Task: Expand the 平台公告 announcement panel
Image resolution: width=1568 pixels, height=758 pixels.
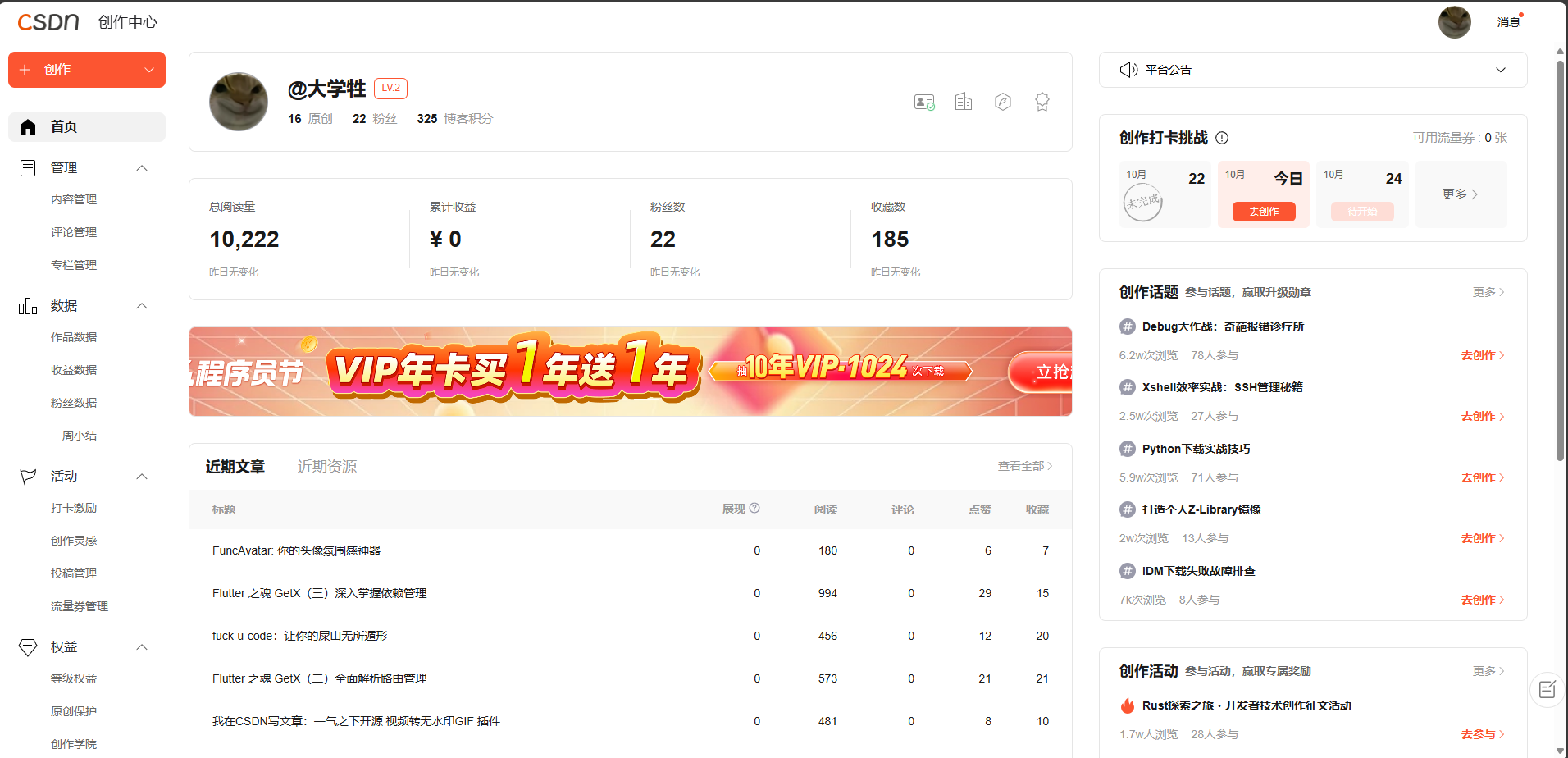Action: coord(1500,70)
